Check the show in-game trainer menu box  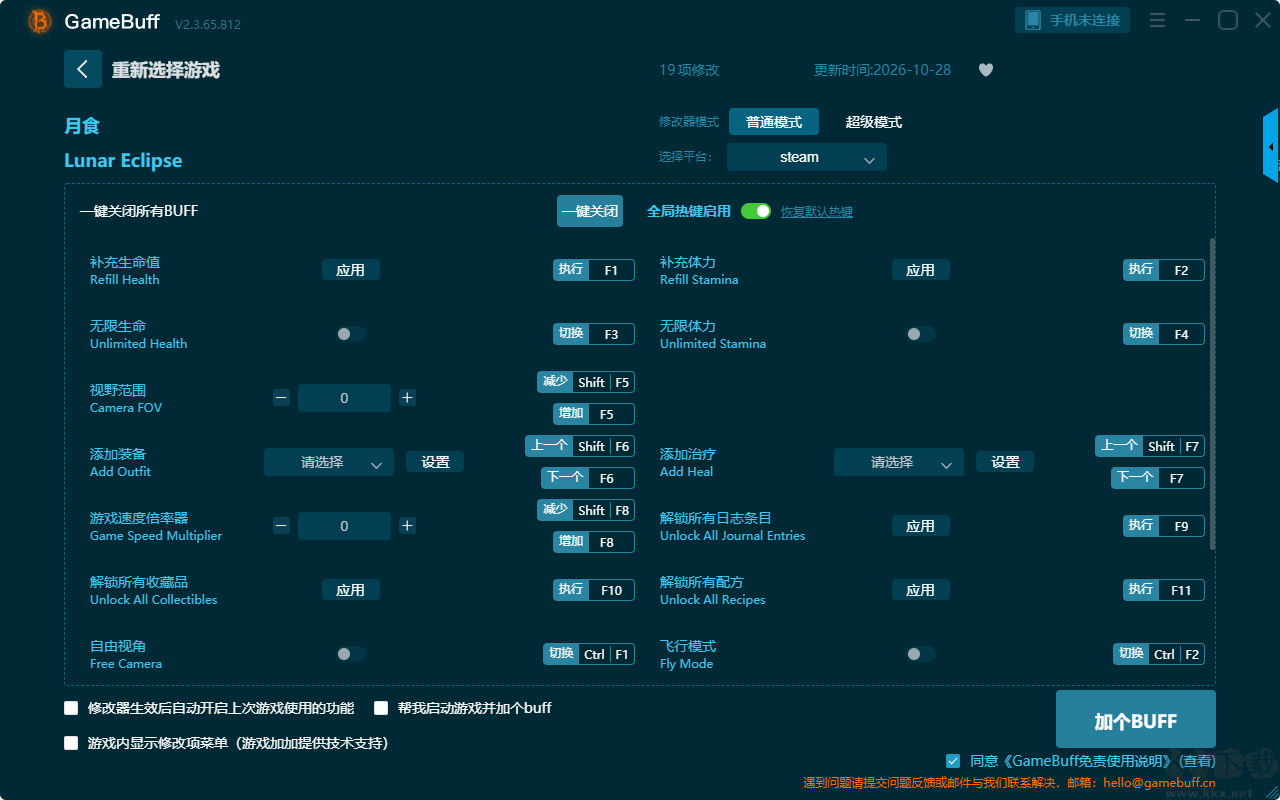point(71,743)
